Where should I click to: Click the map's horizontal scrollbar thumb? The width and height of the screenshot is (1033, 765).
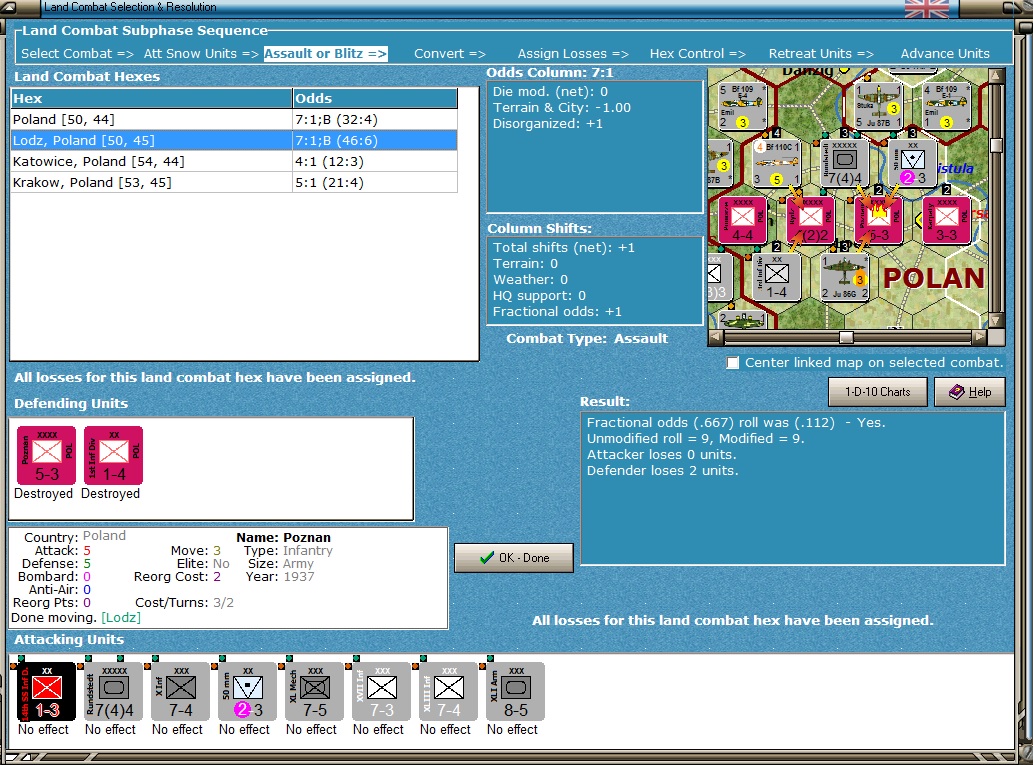[x=847, y=337]
